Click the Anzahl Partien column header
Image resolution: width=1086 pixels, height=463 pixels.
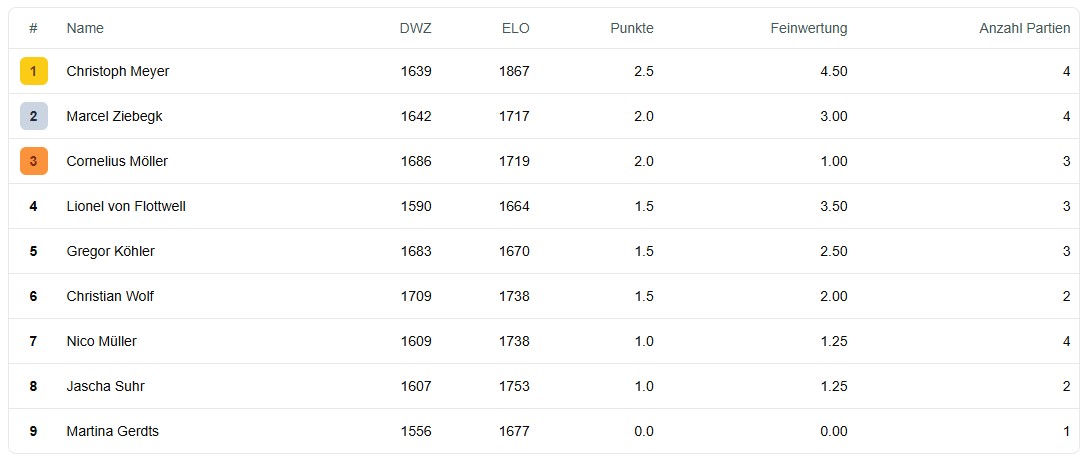tap(1025, 28)
